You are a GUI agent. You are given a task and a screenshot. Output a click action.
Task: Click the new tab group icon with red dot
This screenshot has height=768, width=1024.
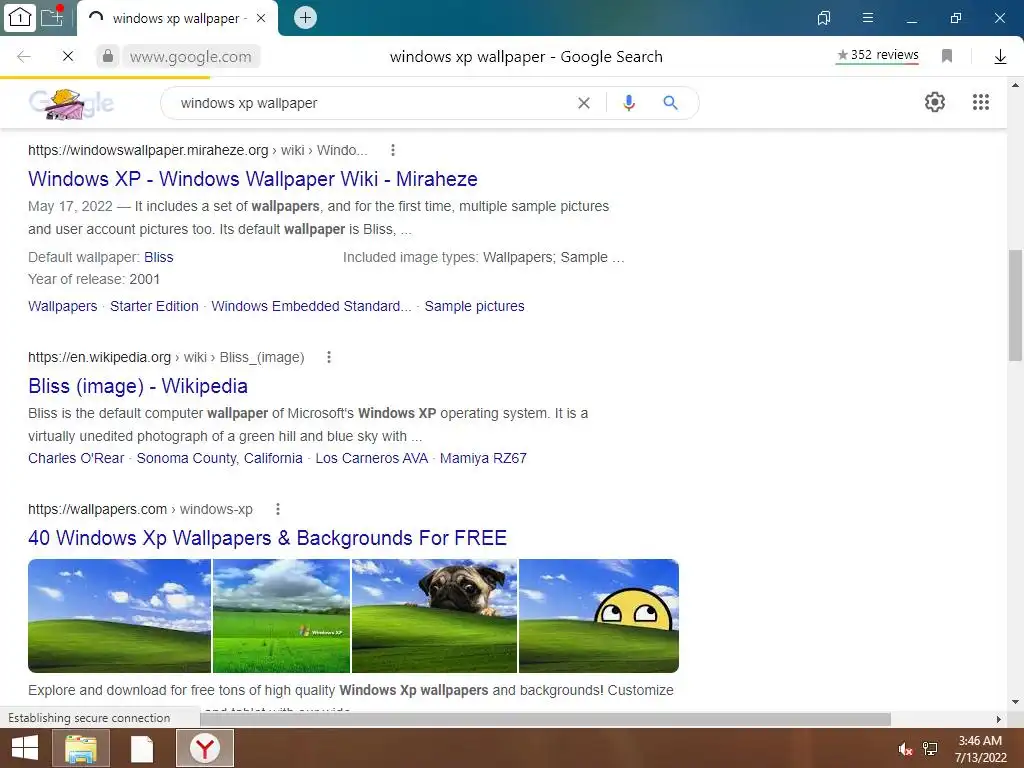point(52,16)
